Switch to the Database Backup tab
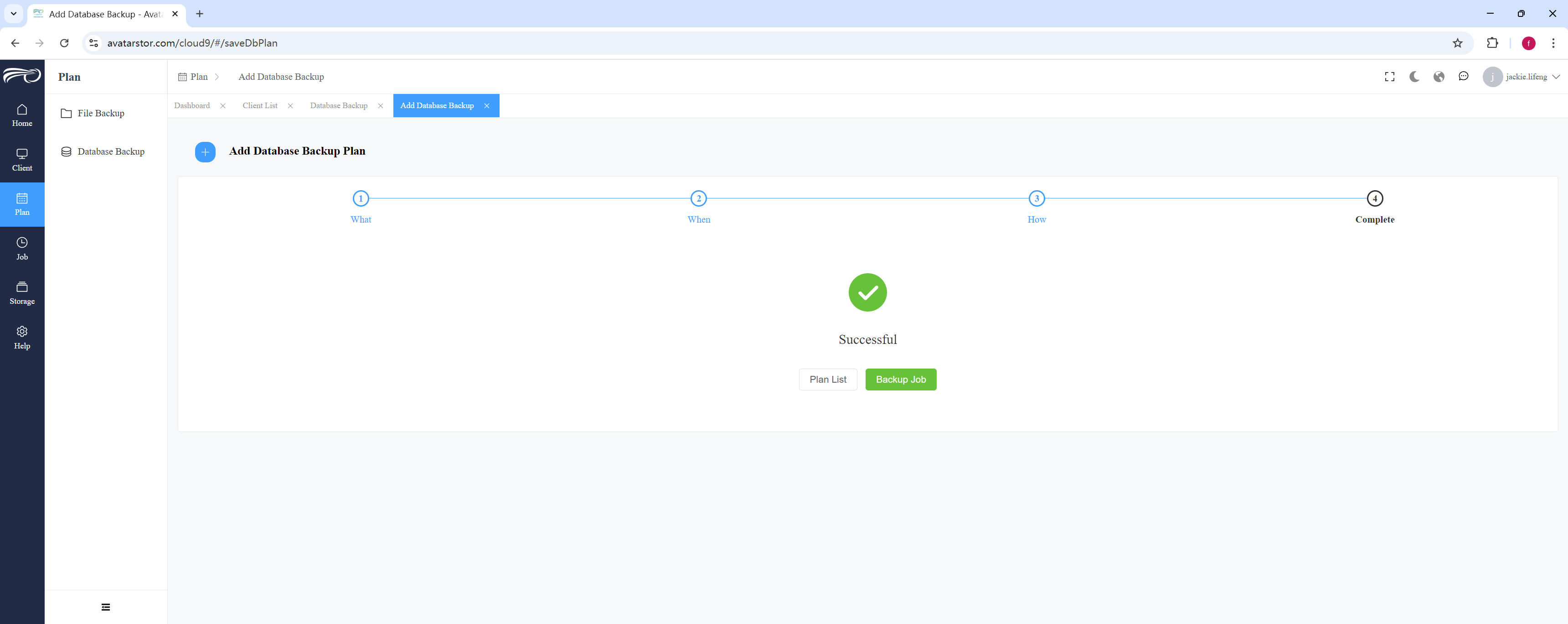 tap(338, 105)
